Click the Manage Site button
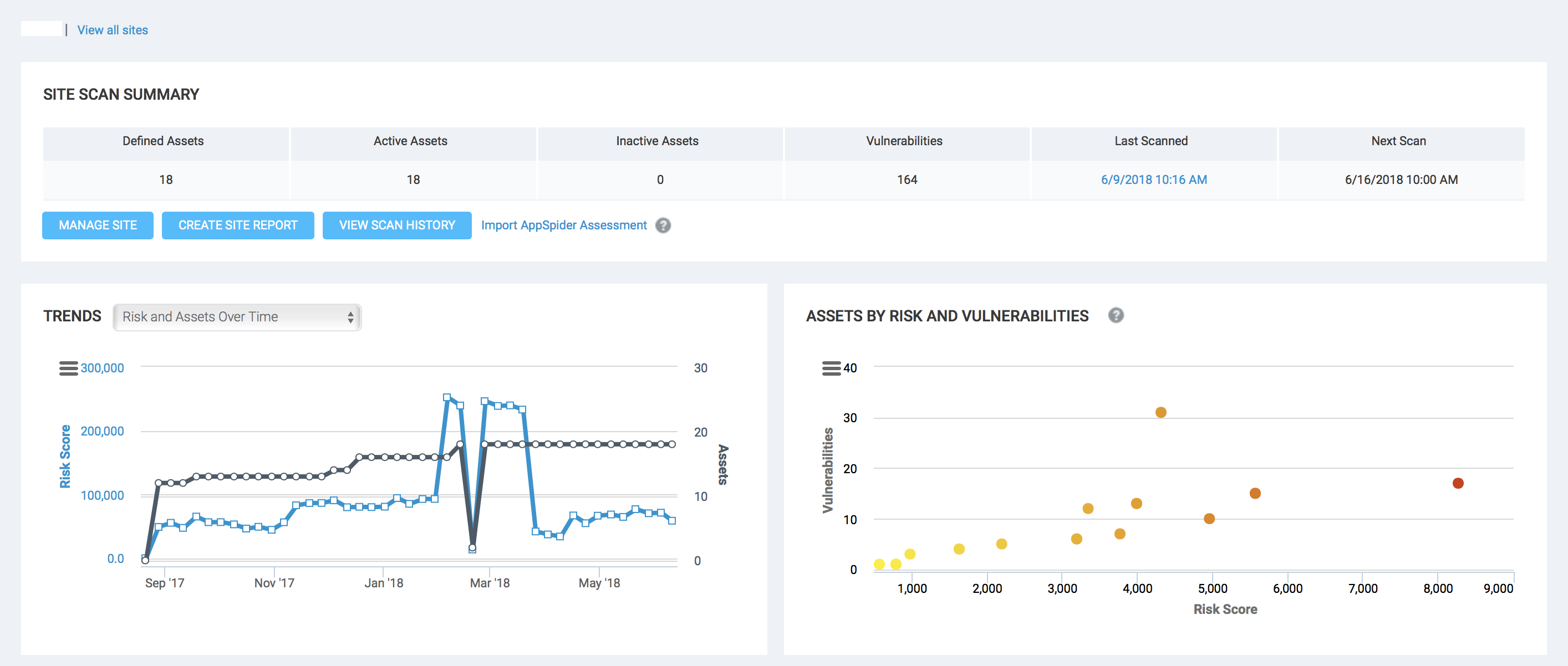1568x666 pixels. pos(98,225)
